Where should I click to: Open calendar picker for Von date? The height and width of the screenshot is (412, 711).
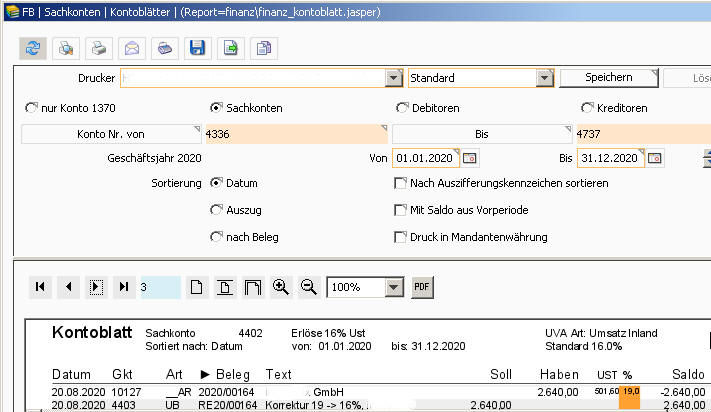click(469, 158)
